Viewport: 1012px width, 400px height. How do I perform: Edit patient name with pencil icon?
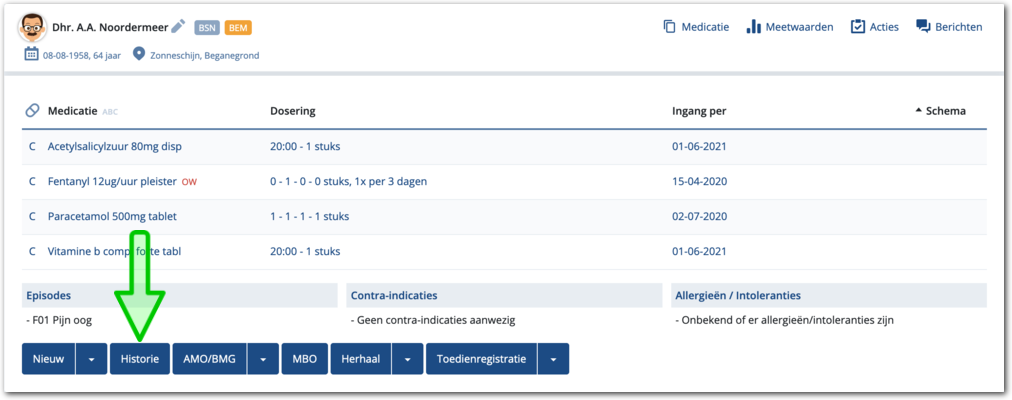178,27
